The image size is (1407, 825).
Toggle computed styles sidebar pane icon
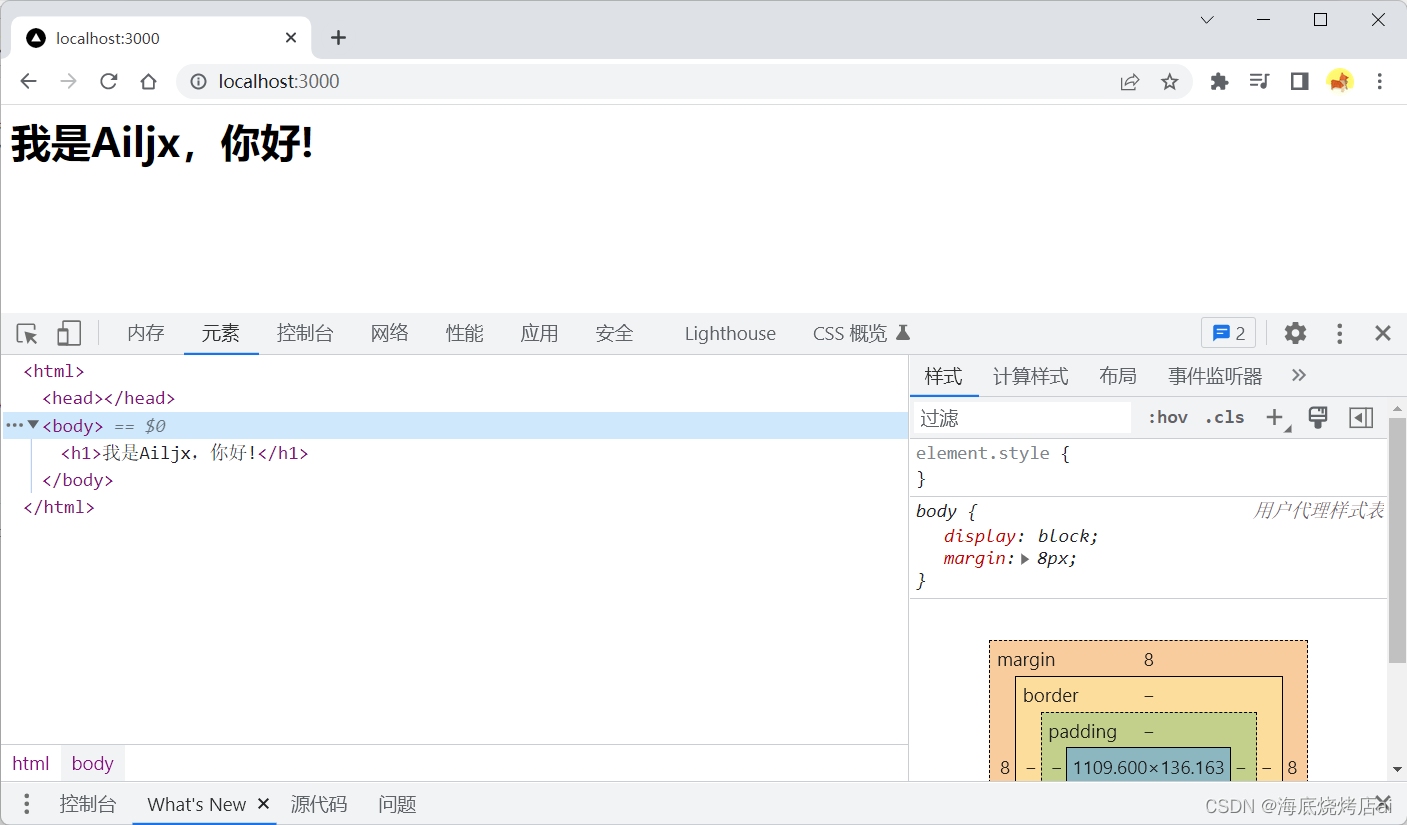1361,418
